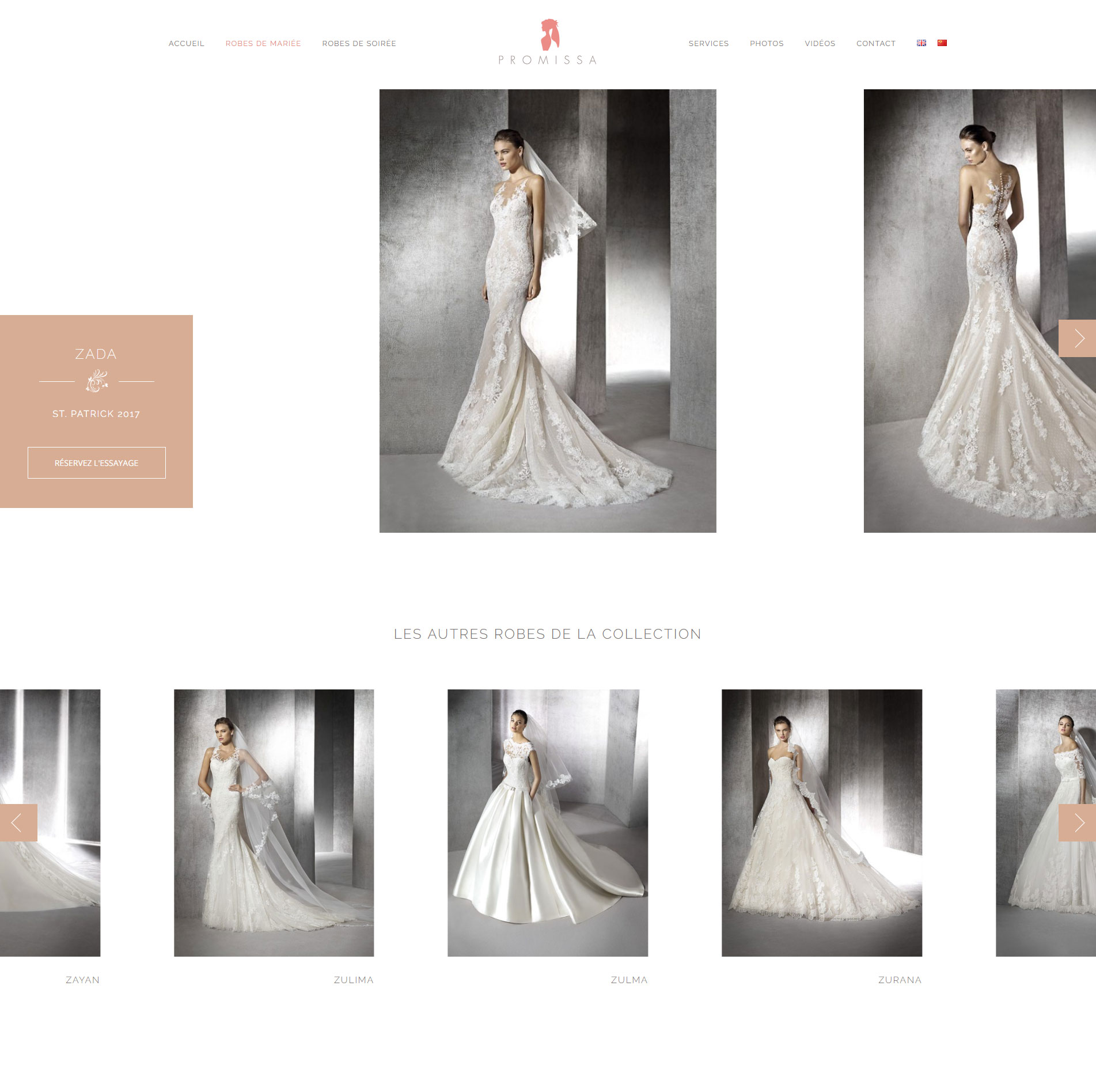
Task: Select the Zada back view photo
Action: click(968, 311)
